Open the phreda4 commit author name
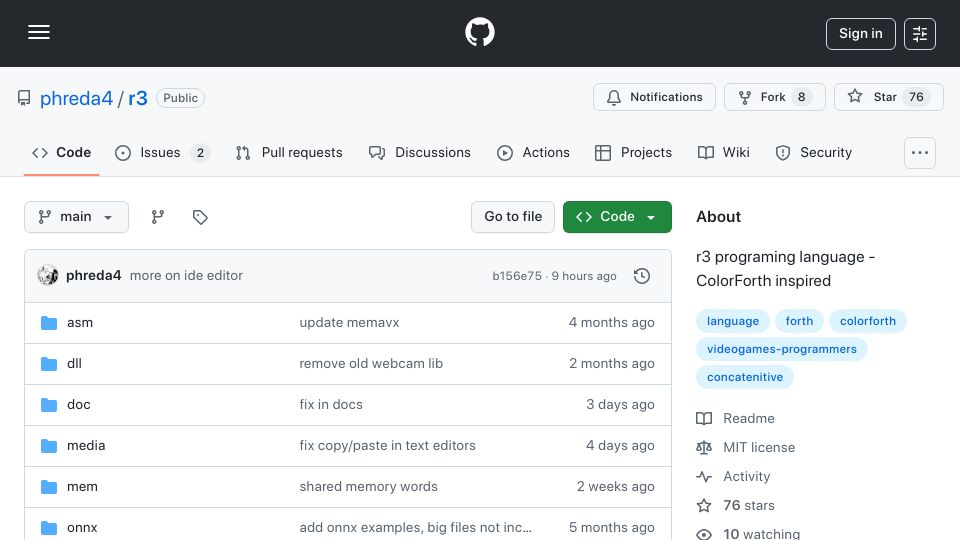Image resolution: width=960 pixels, height=540 pixels. point(94,276)
